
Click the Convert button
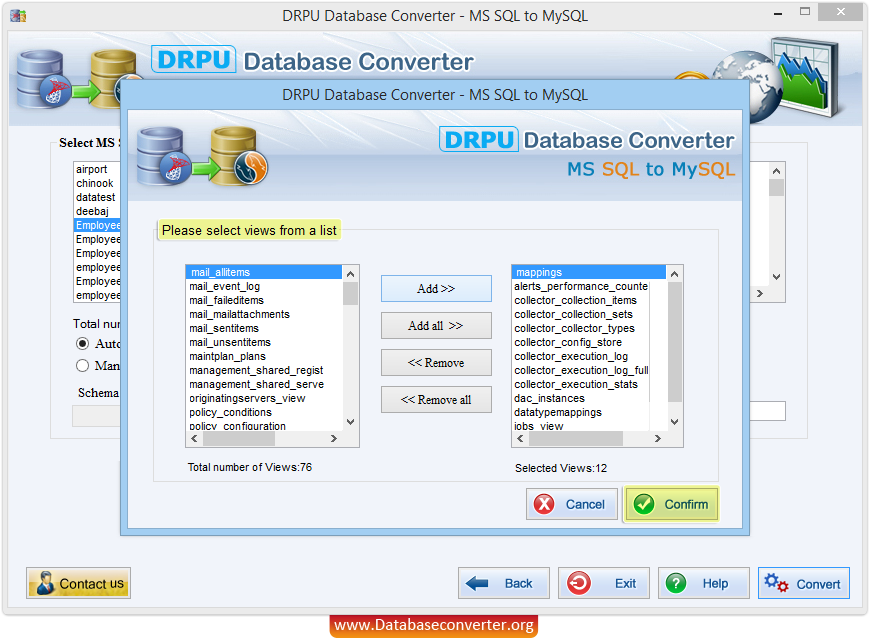[x=804, y=583]
